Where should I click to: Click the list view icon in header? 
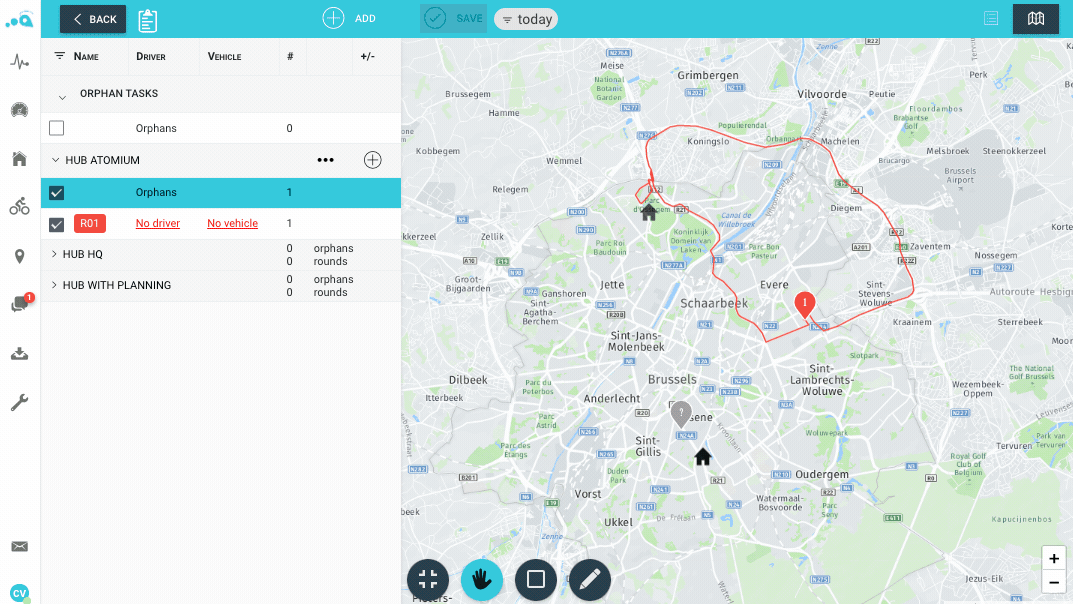click(x=991, y=18)
